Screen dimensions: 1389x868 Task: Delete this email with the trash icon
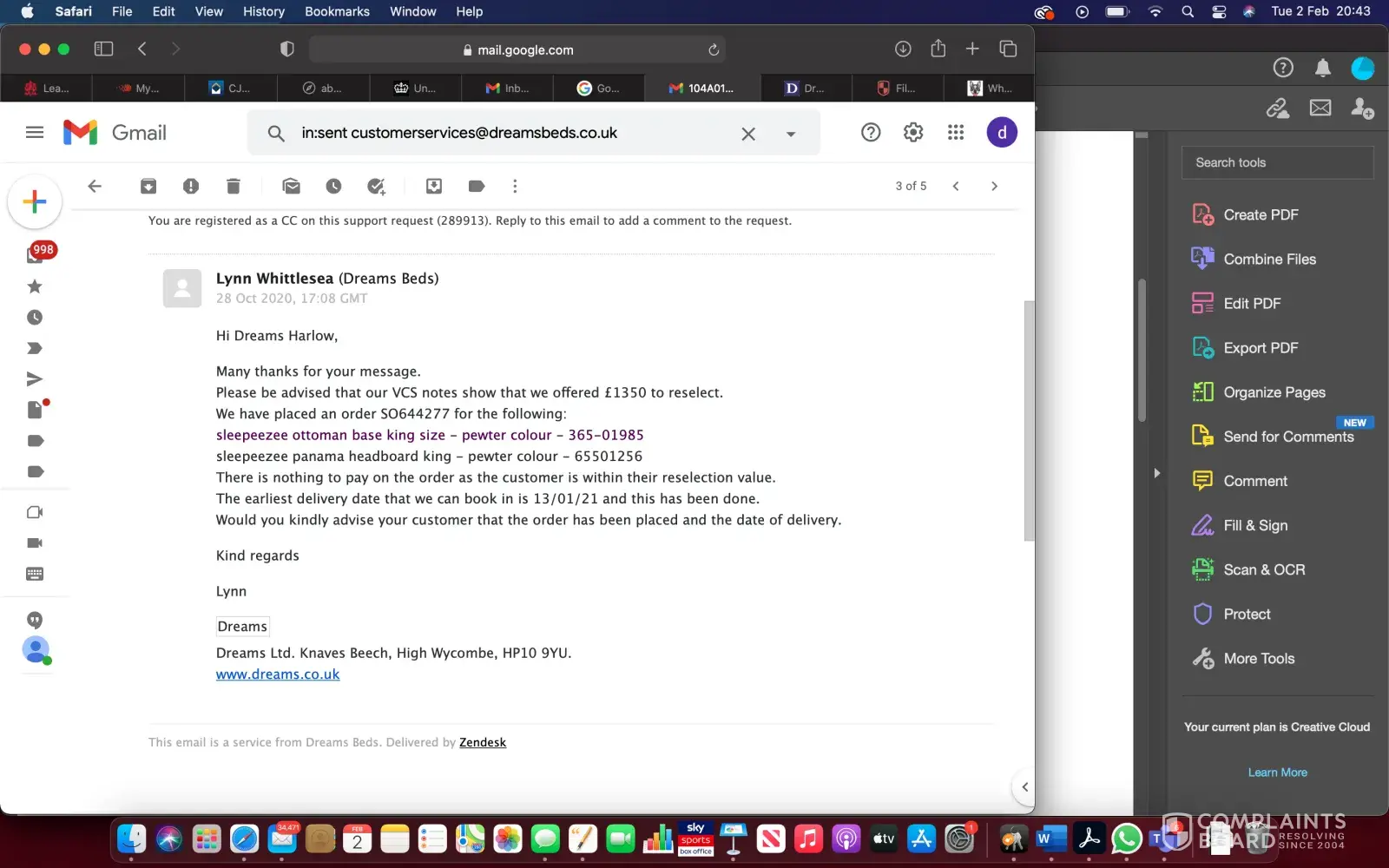[233, 186]
